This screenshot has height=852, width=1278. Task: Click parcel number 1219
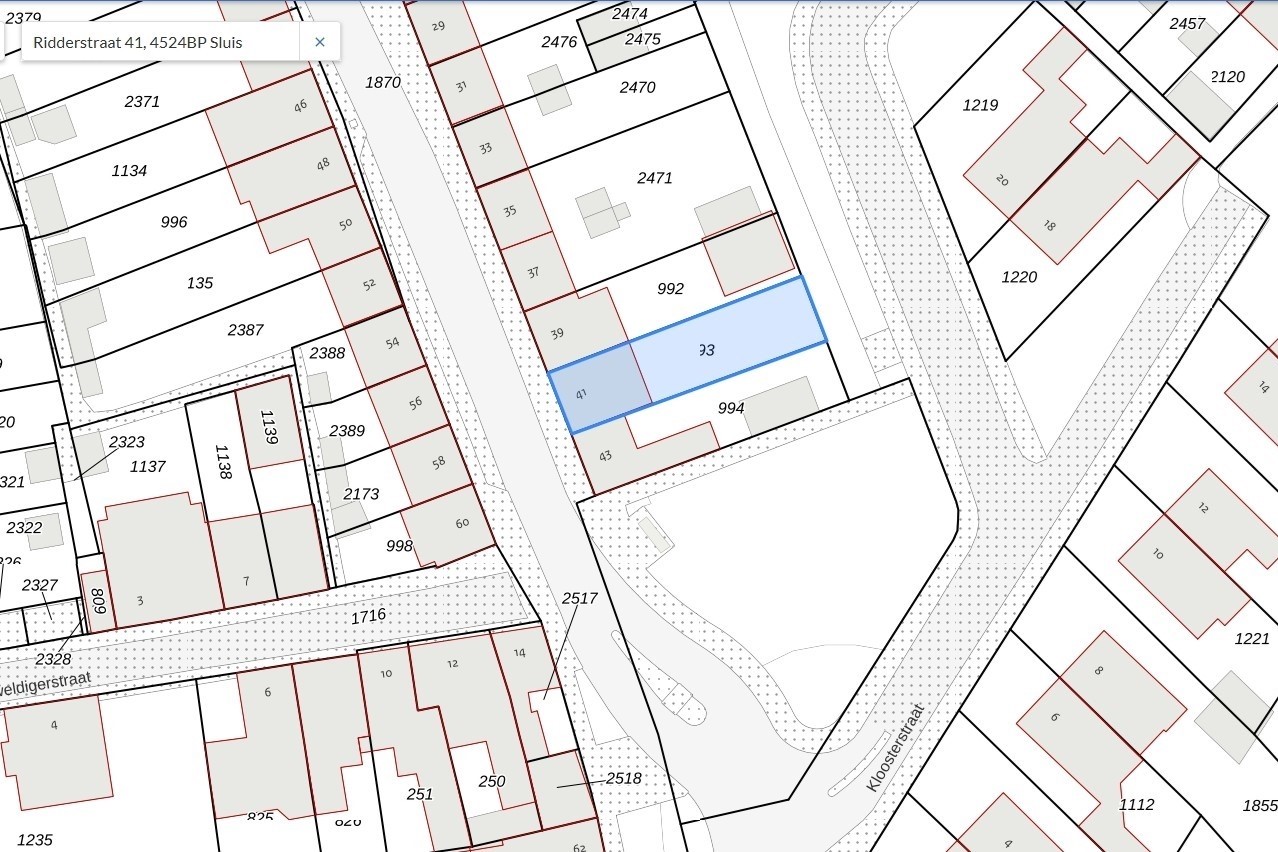point(981,105)
